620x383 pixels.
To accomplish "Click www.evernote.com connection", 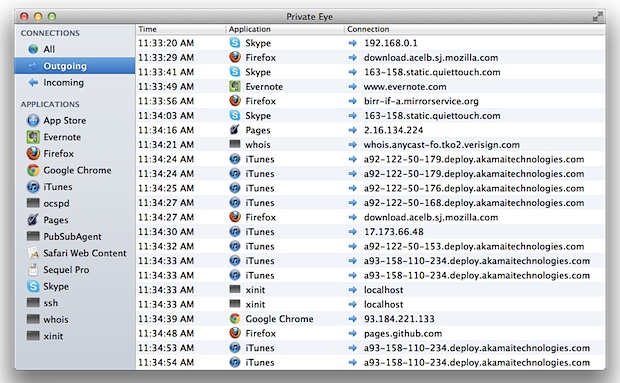I will pos(405,87).
